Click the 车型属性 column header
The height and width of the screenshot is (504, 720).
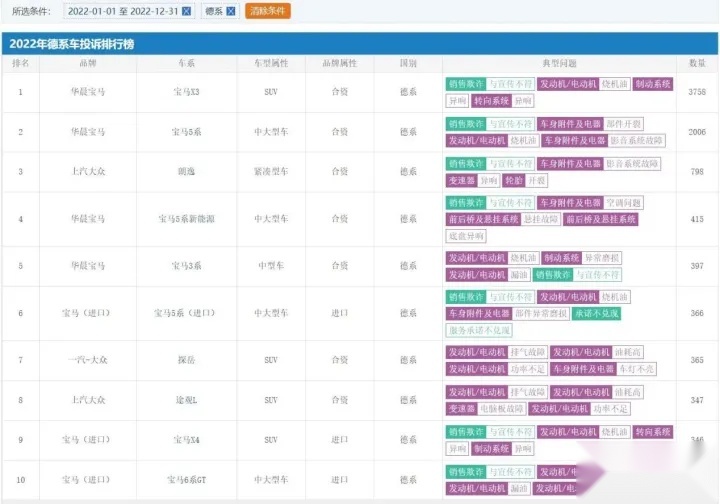pyautogui.click(x=271, y=63)
